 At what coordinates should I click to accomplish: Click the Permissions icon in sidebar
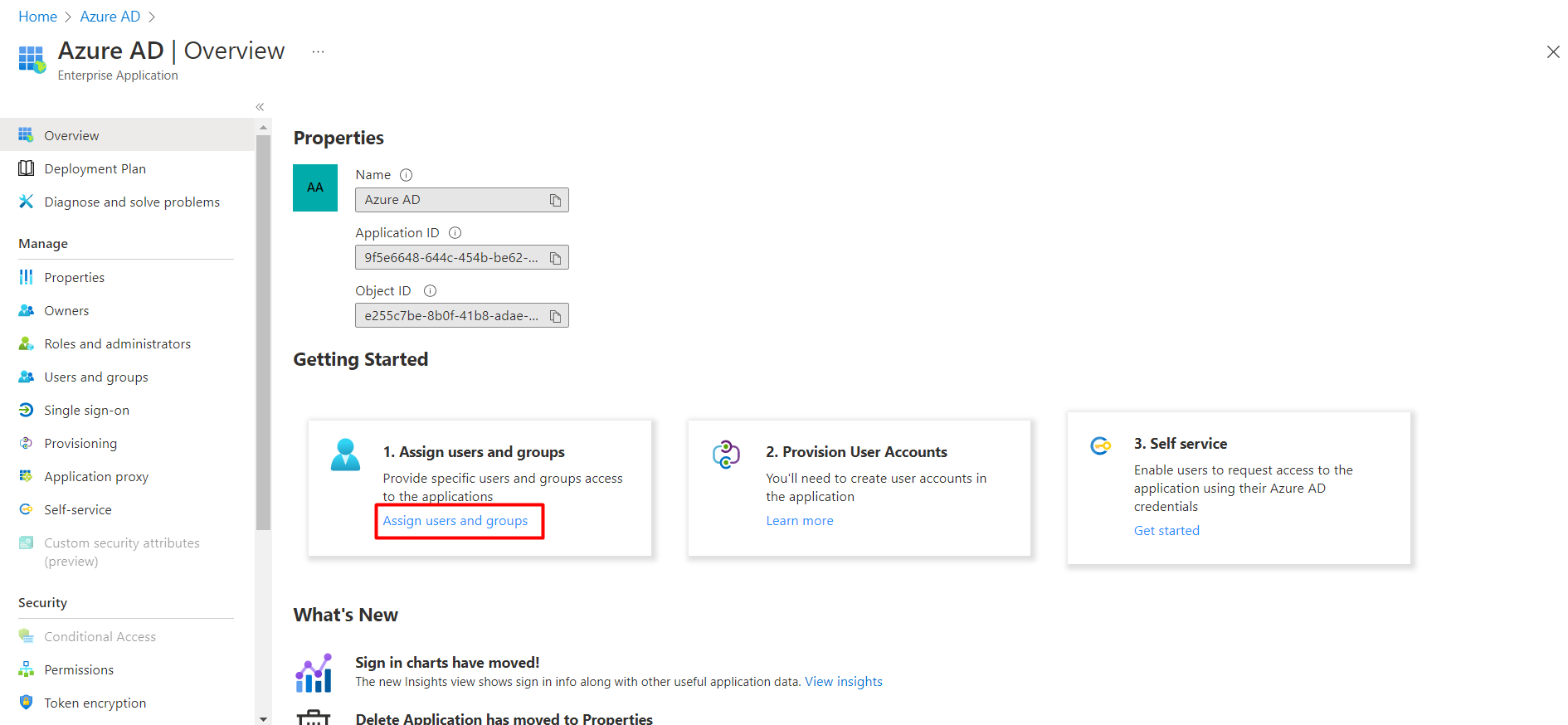(26, 669)
